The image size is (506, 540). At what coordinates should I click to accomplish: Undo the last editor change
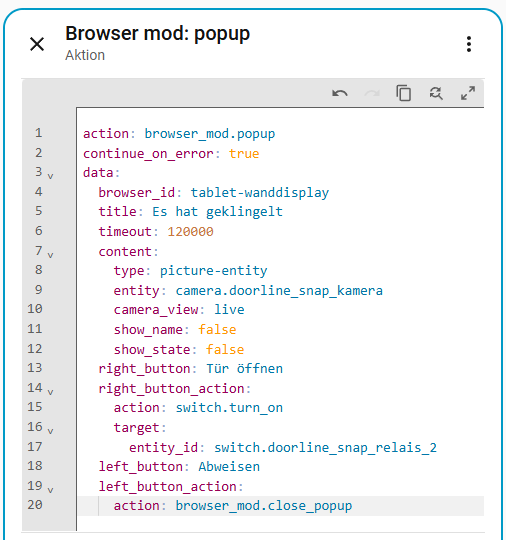(x=340, y=93)
